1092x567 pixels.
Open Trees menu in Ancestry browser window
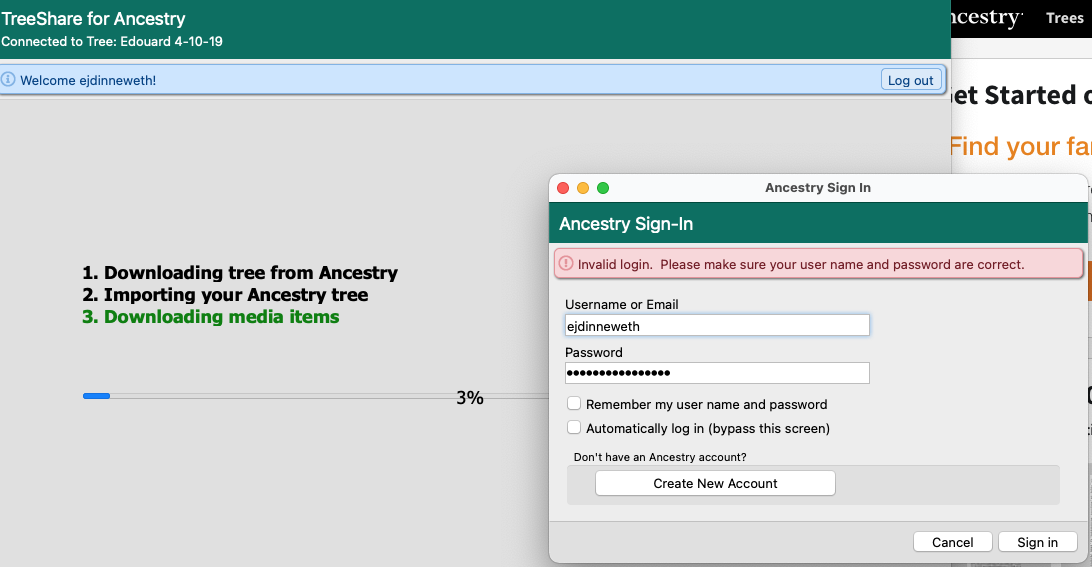point(1064,19)
